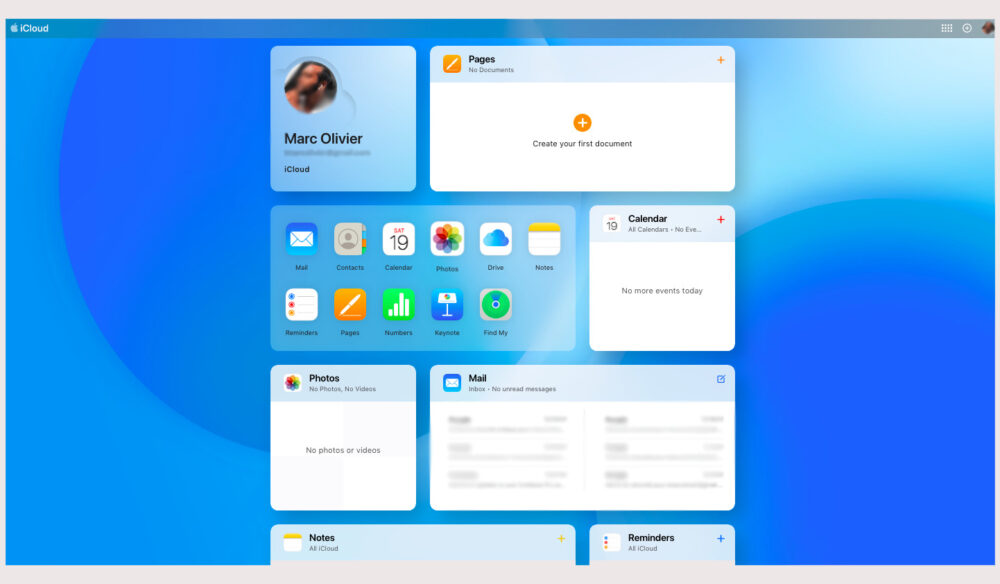Open the Photos app icon in app grid
Viewport: 1000px width, 584px height.
(447, 239)
